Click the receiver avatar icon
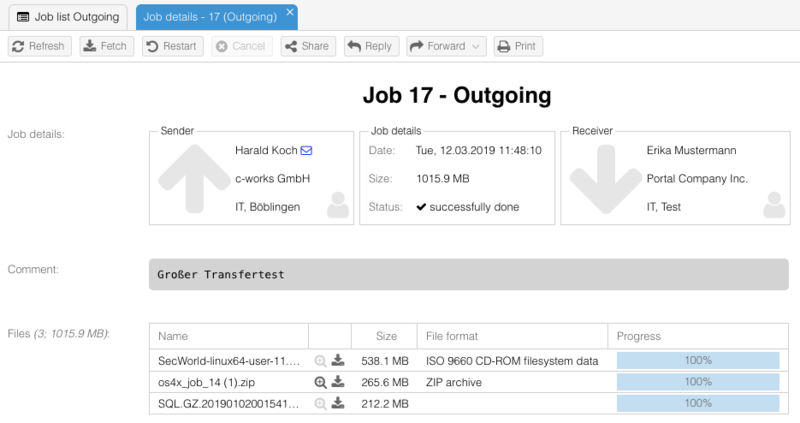 (773, 205)
